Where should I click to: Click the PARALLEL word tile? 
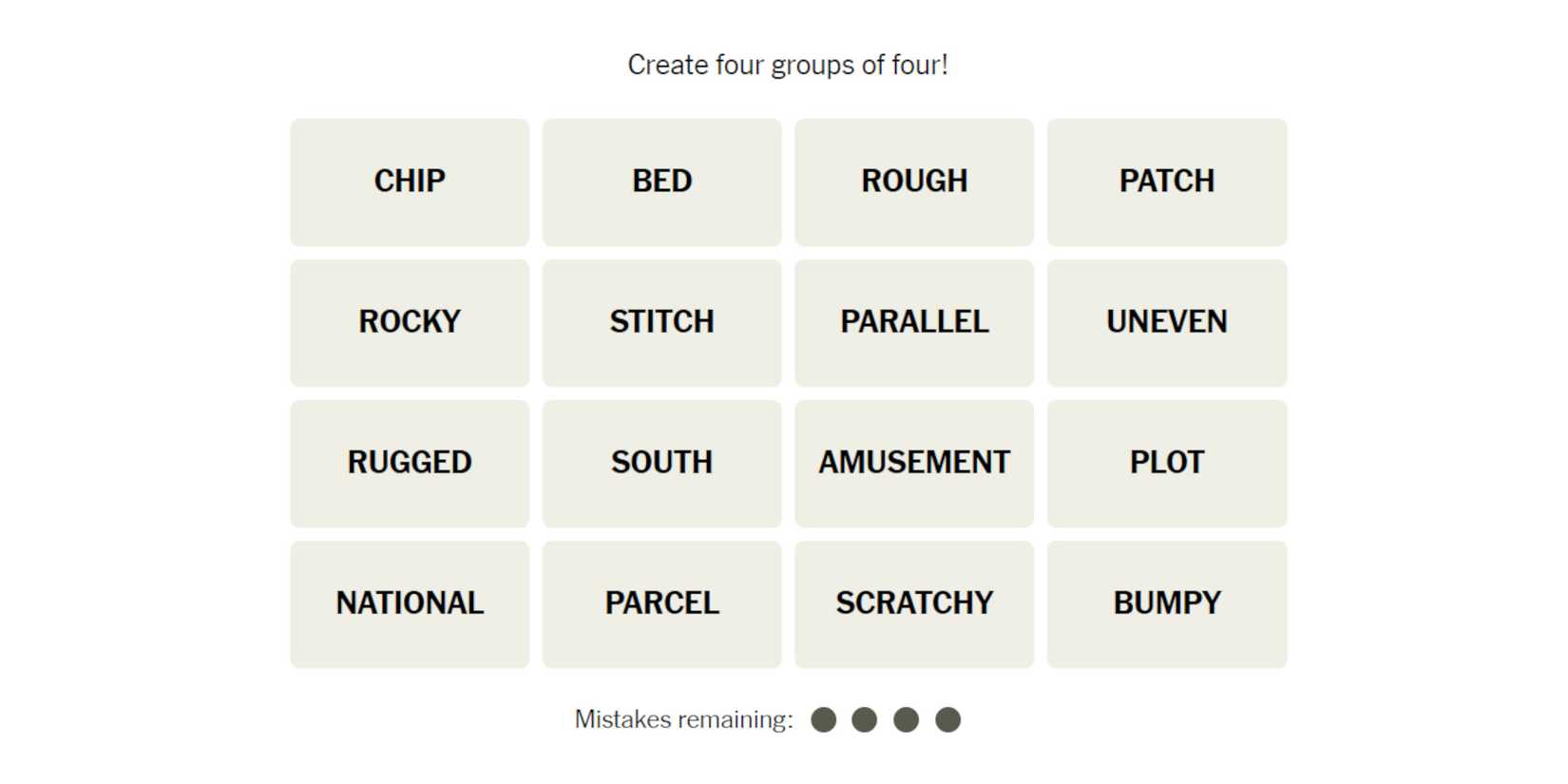[x=914, y=322]
